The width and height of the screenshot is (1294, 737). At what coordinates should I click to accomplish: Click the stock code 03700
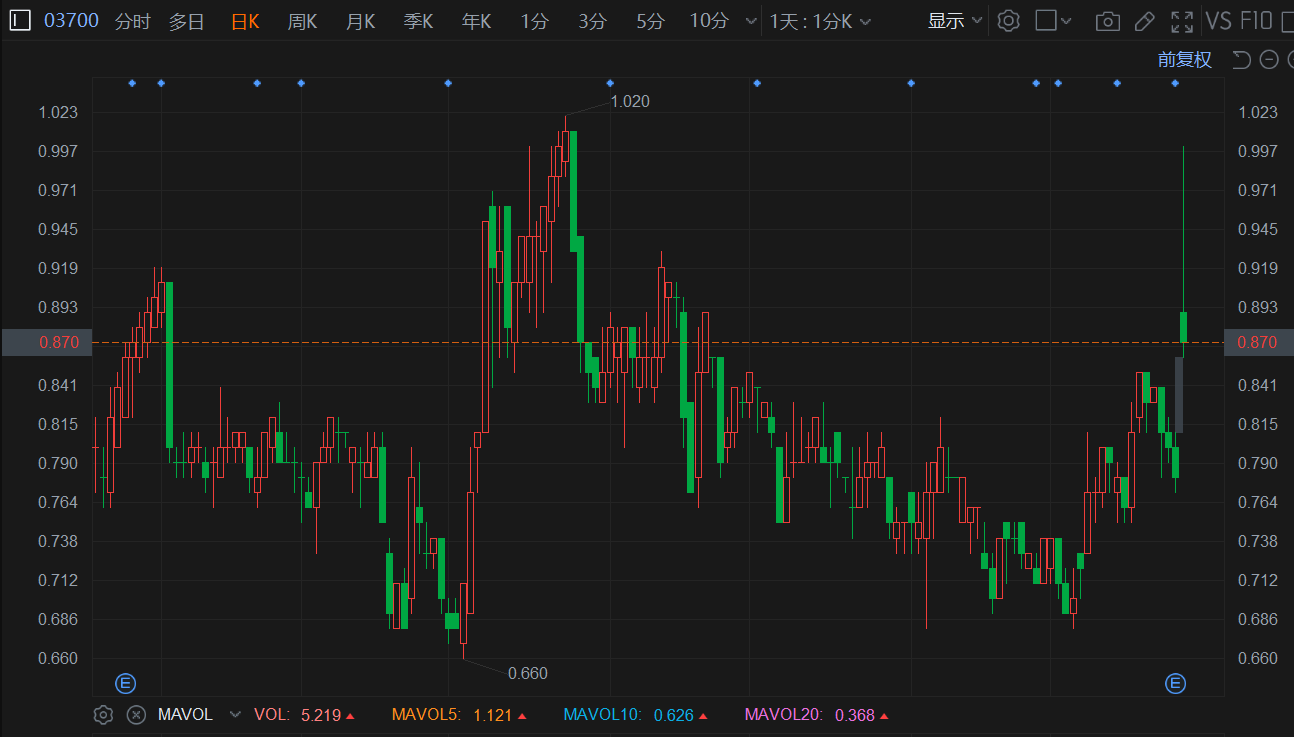71,20
